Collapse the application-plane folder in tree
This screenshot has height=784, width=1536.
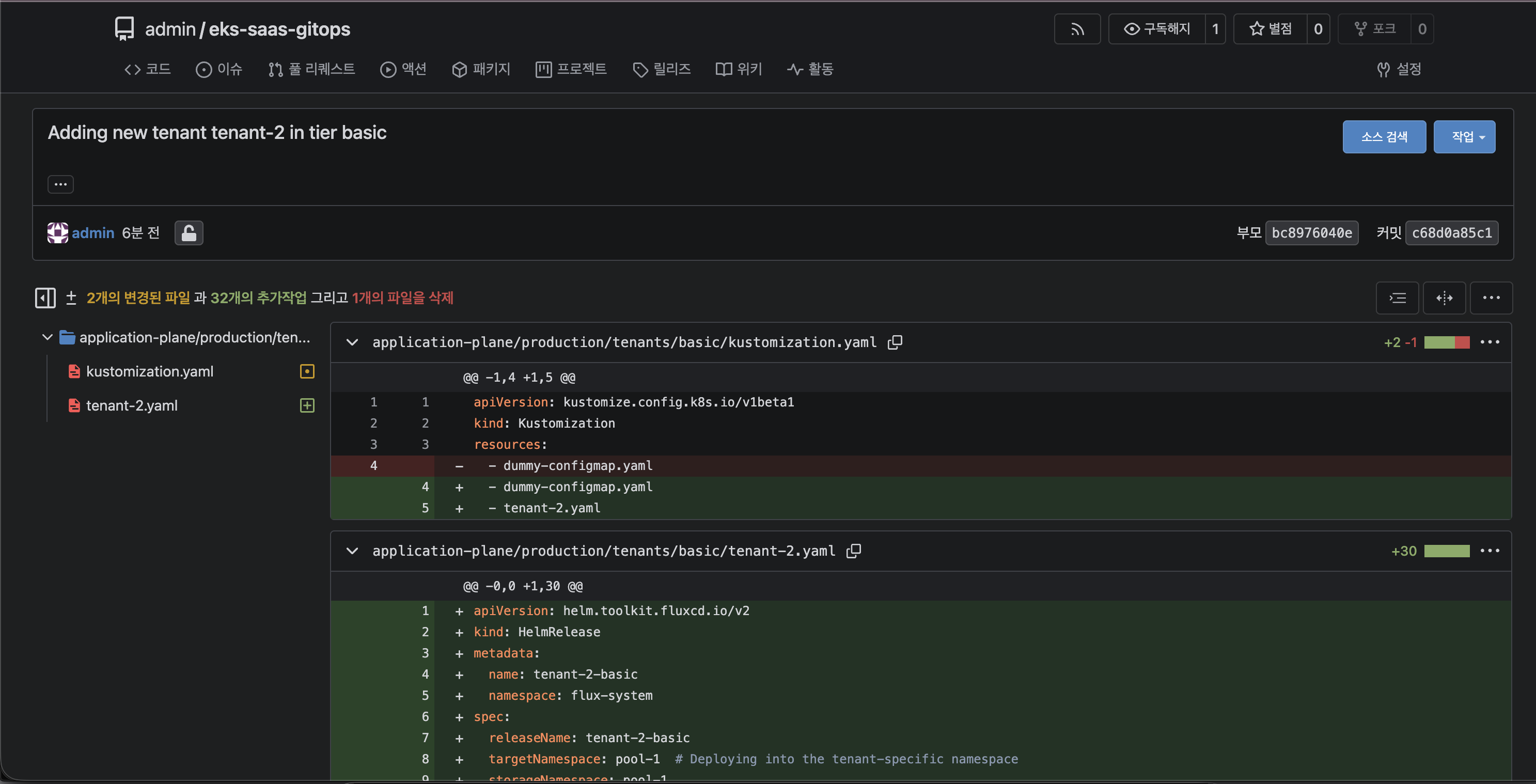pos(47,337)
